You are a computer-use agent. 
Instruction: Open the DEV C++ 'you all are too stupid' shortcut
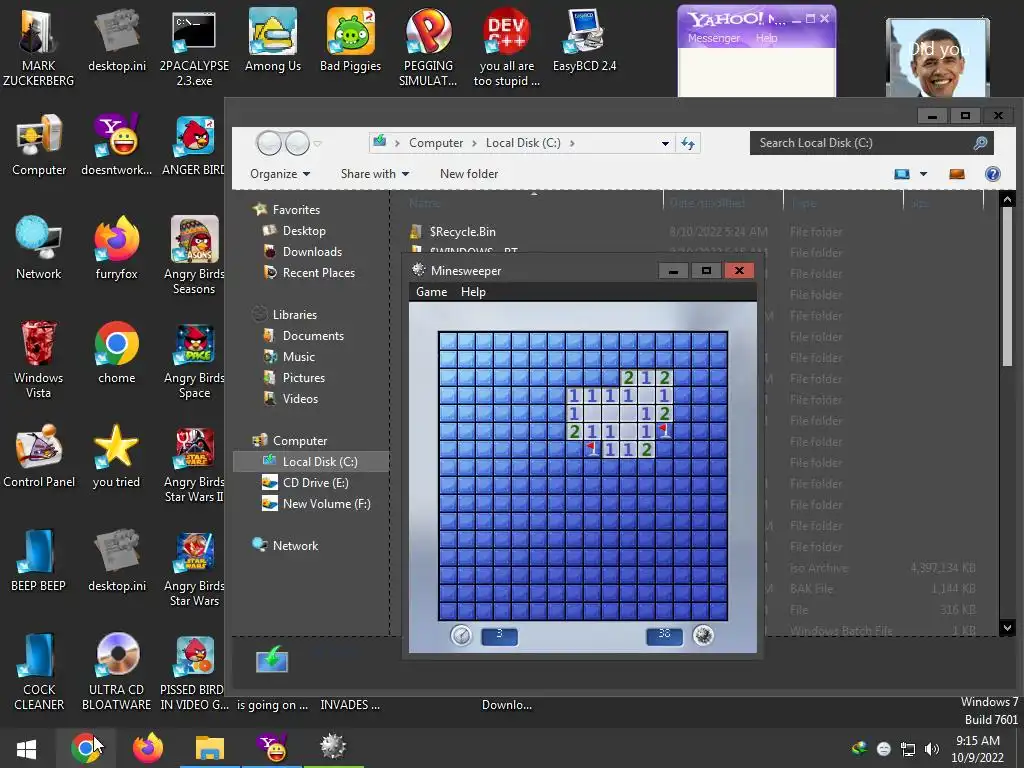506,46
